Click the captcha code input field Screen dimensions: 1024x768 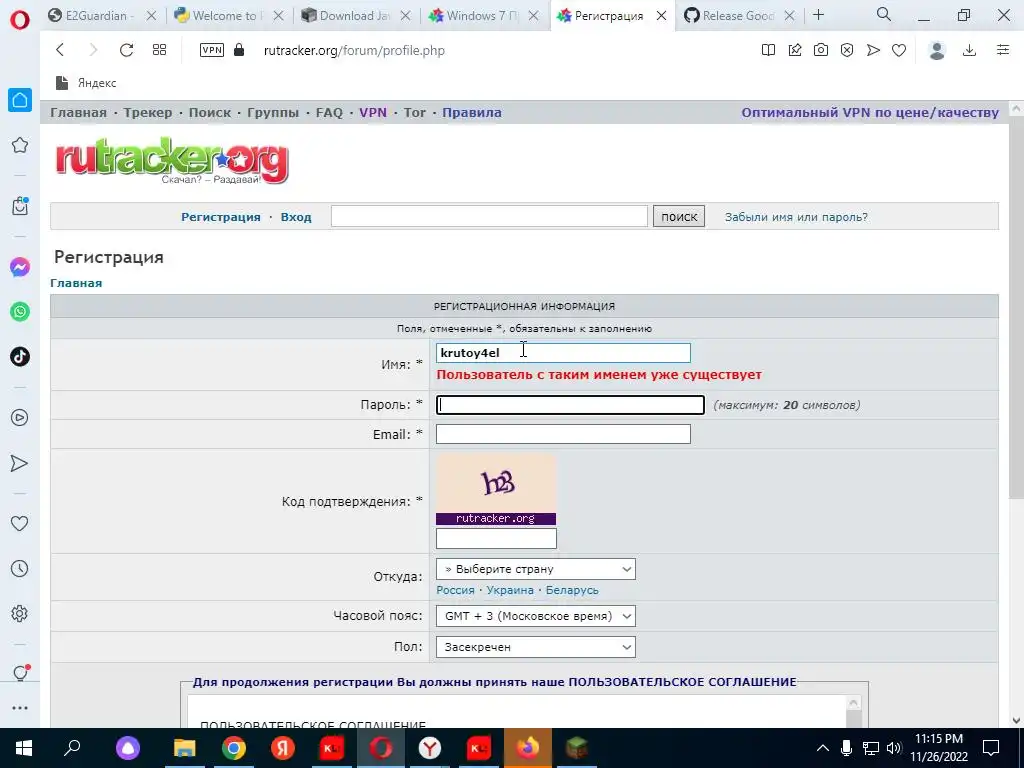click(x=496, y=539)
